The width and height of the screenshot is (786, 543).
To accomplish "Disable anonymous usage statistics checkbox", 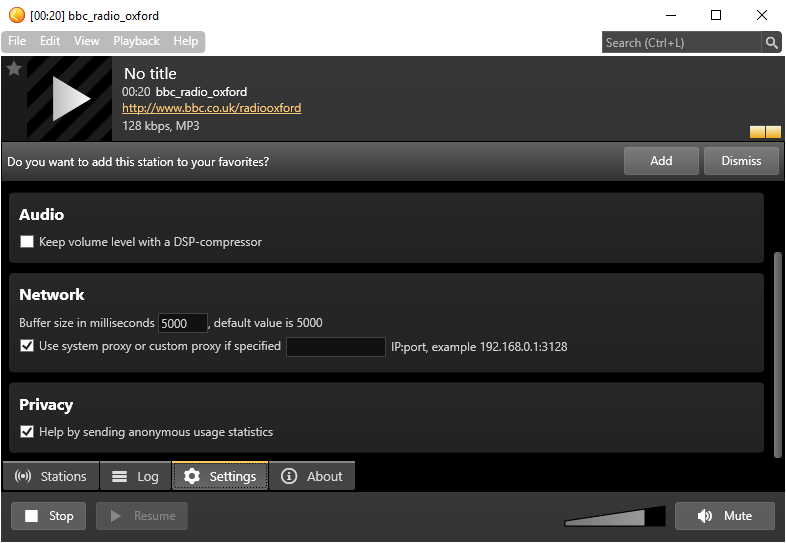I will (x=27, y=432).
